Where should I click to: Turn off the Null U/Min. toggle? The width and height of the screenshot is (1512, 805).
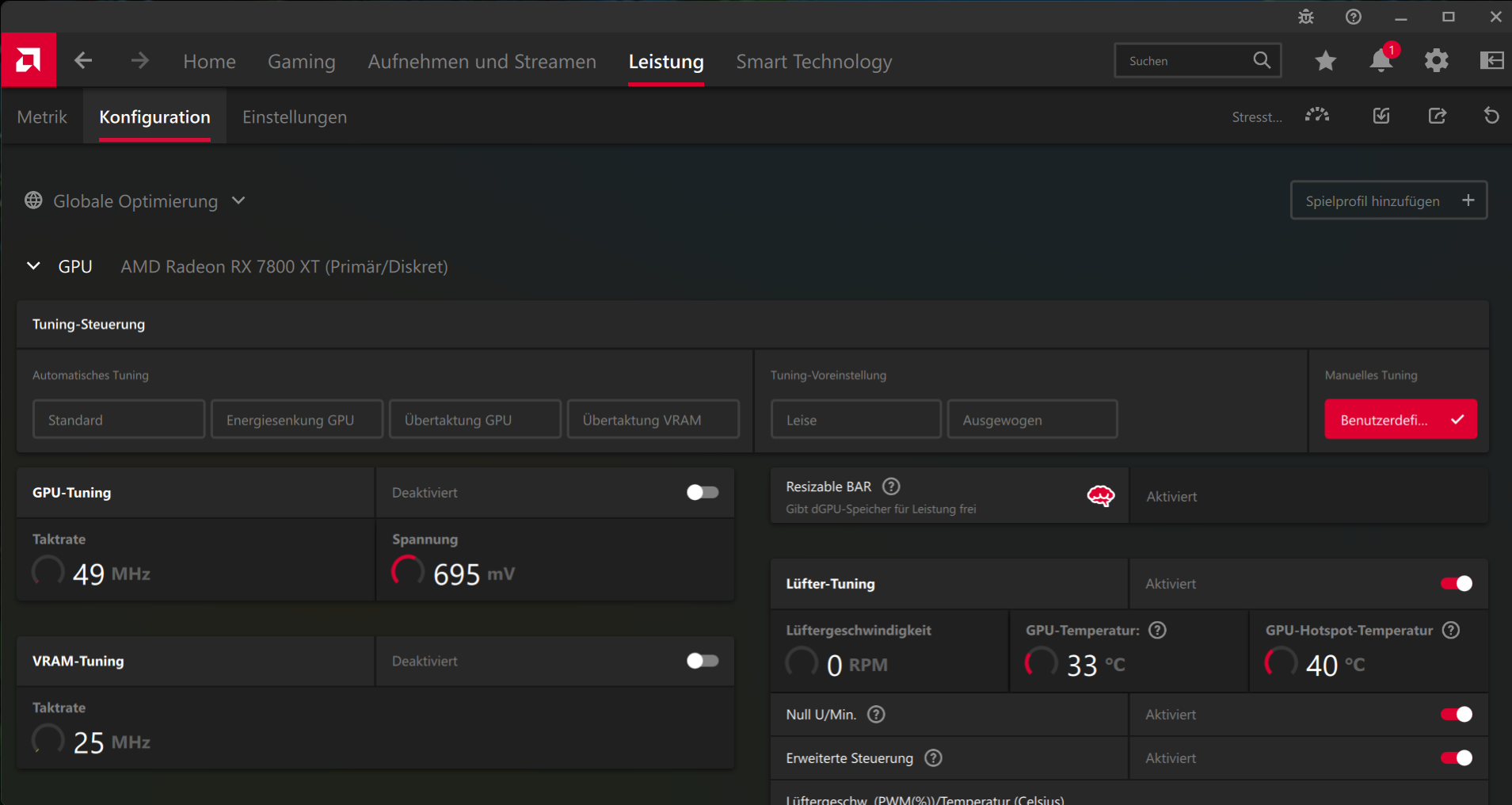coord(1457,715)
